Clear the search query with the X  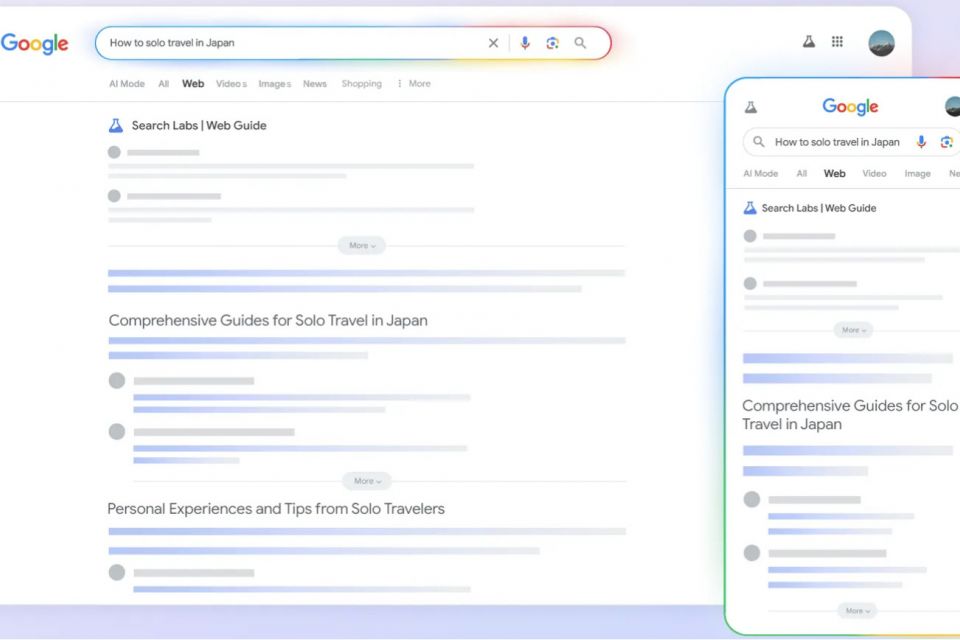pyautogui.click(x=493, y=43)
